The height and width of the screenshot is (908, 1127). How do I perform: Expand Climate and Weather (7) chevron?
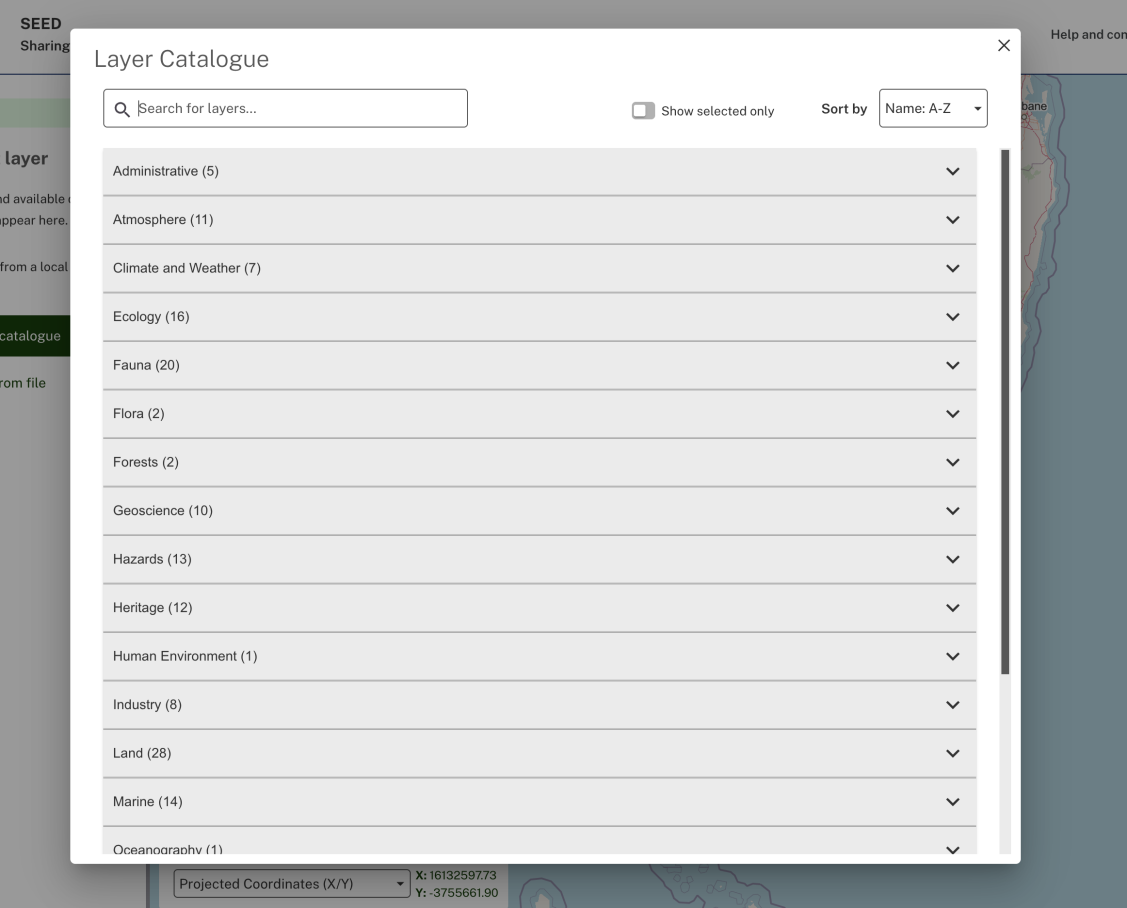click(952, 268)
